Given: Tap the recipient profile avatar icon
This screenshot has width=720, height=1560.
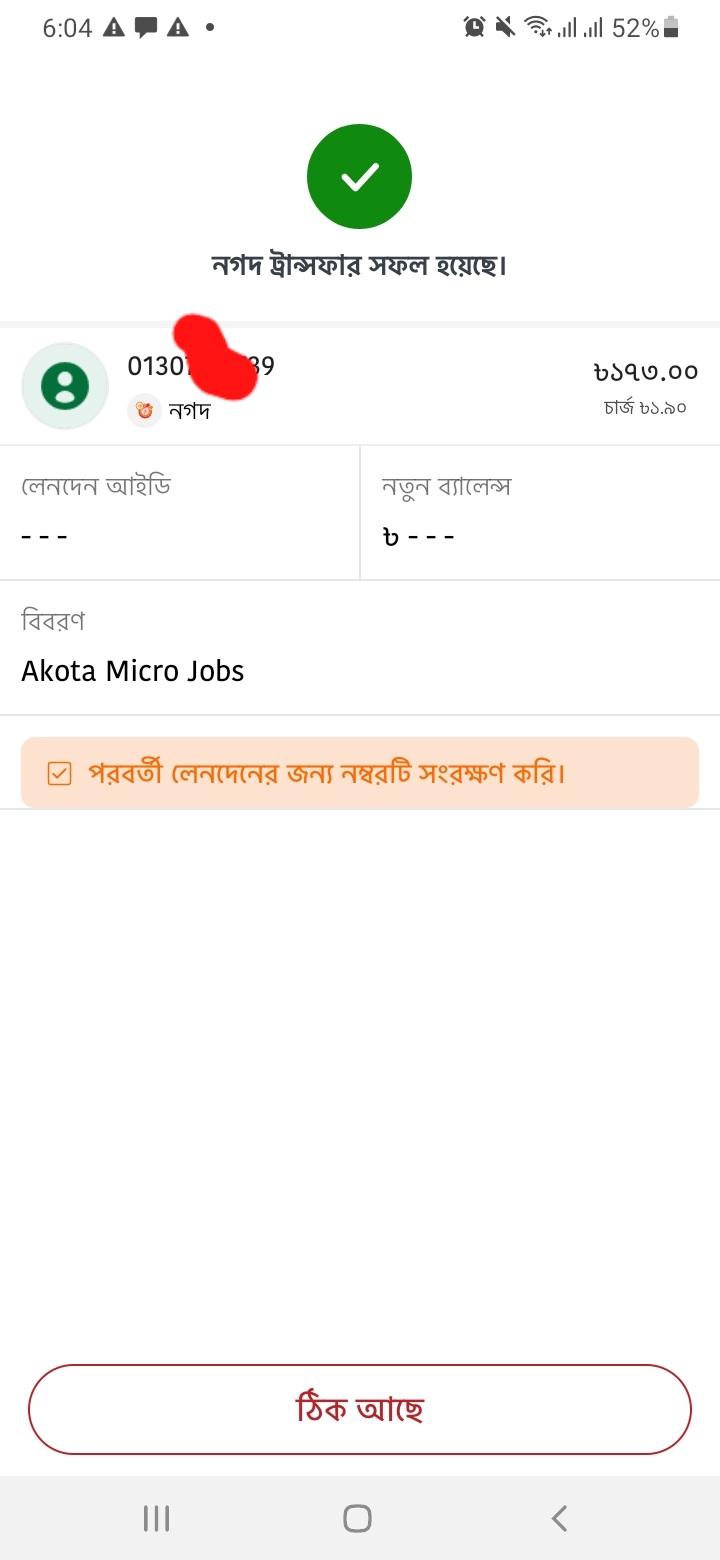Looking at the screenshot, I should pos(65,386).
